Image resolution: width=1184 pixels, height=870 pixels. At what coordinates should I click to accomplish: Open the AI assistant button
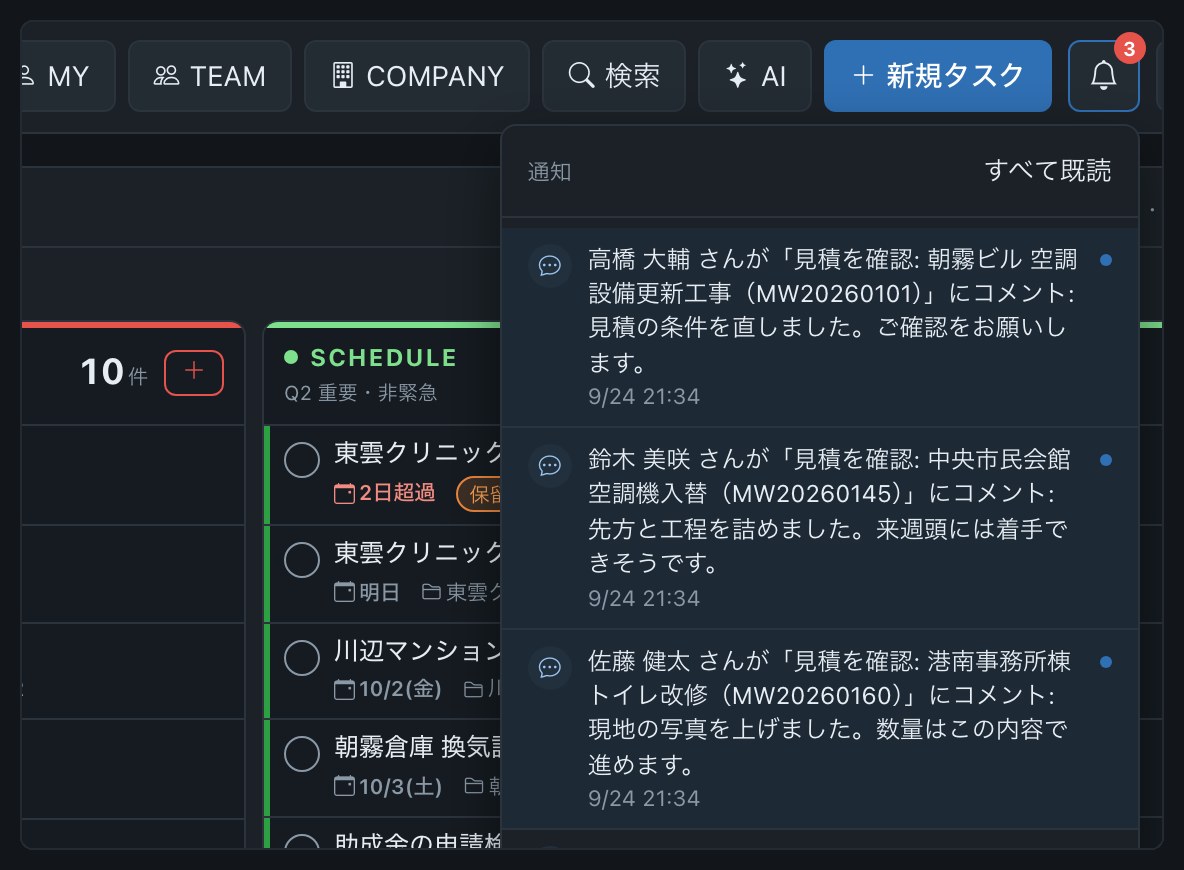tap(754, 76)
